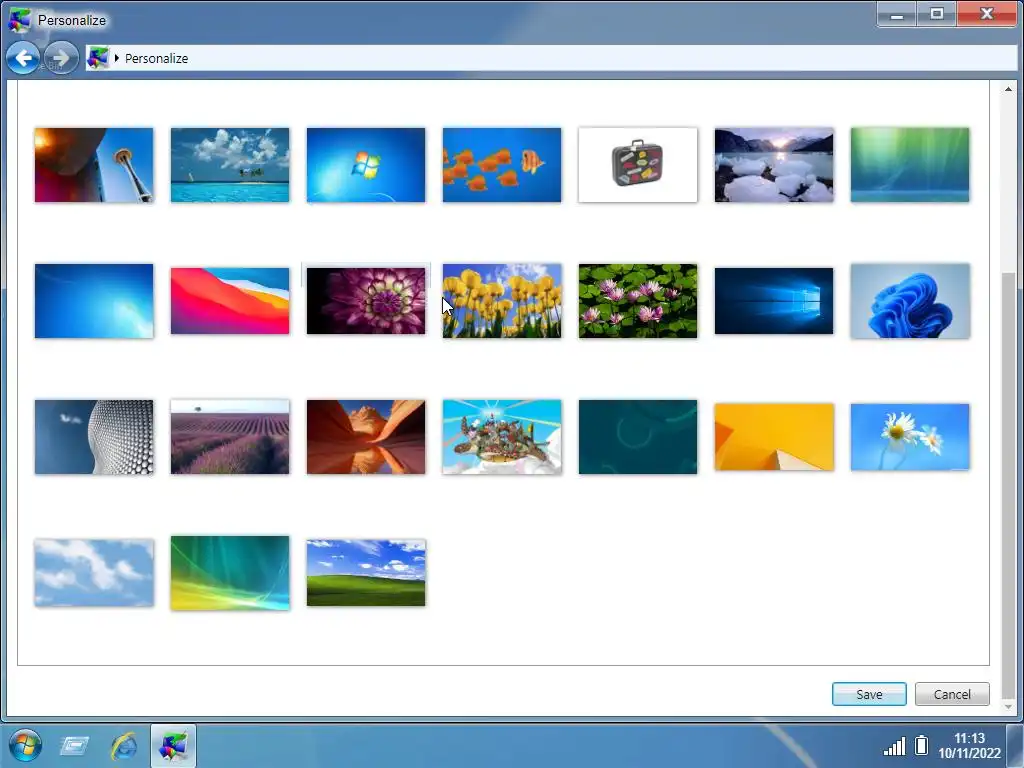
Task: Select the flying turtle island wallpaper
Action: point(502,437)
